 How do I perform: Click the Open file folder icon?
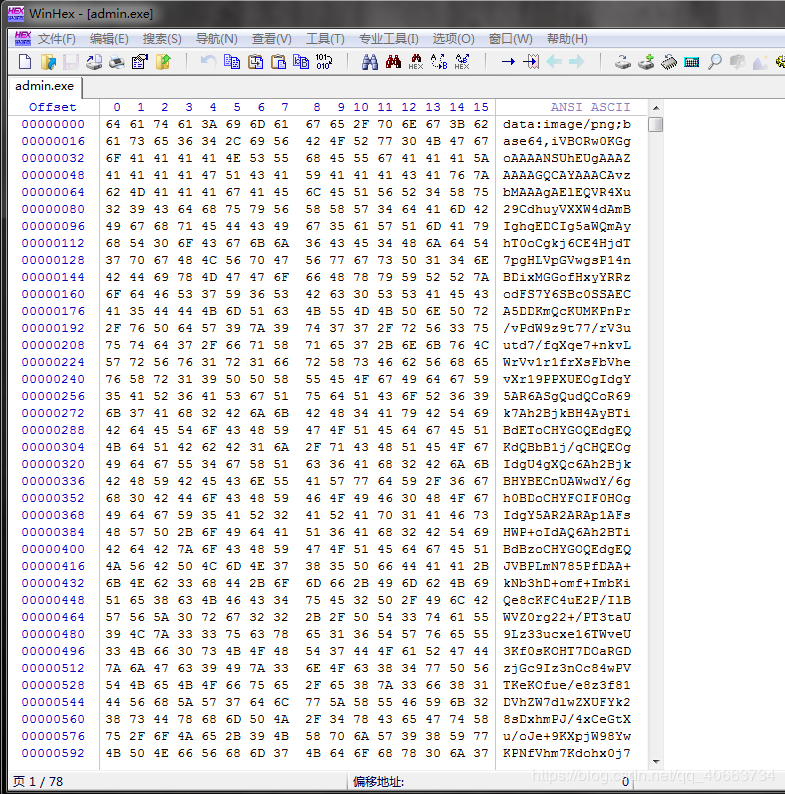[x=48, y=62]
